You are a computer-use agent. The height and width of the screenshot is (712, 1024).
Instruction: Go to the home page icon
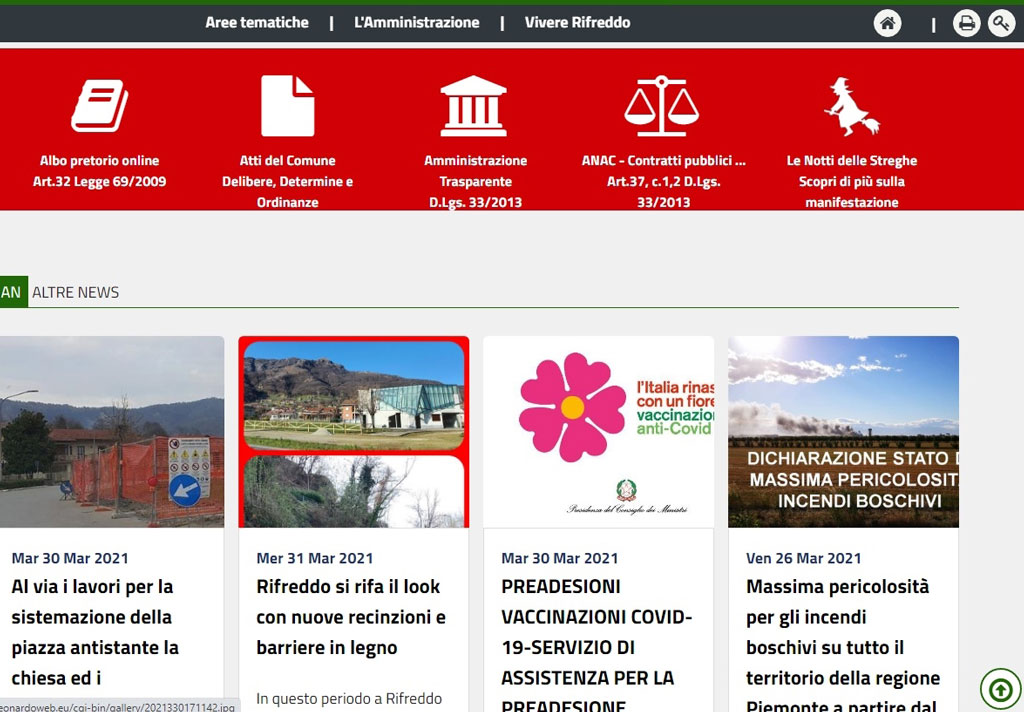(x=887, y=24)
